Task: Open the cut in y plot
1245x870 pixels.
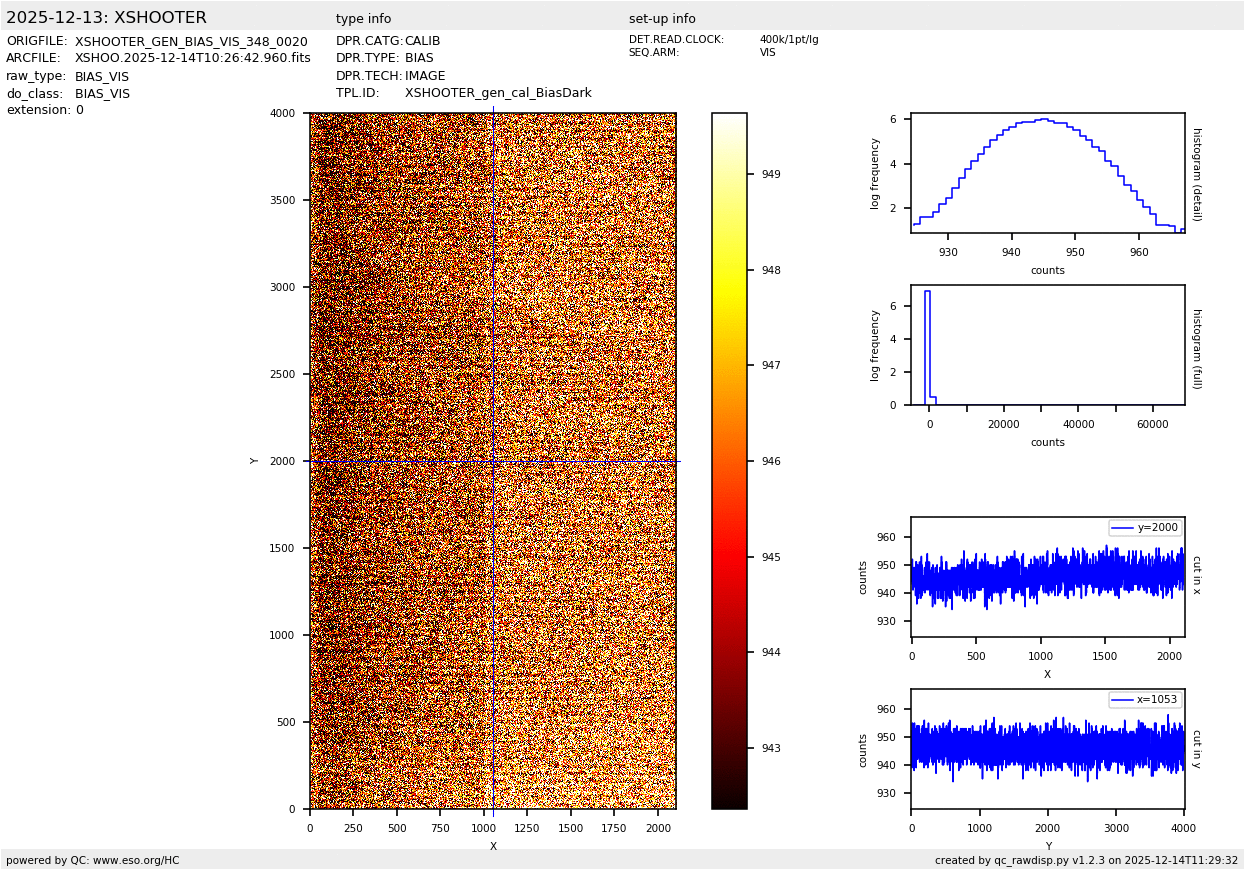Action: pos(1047,749)
